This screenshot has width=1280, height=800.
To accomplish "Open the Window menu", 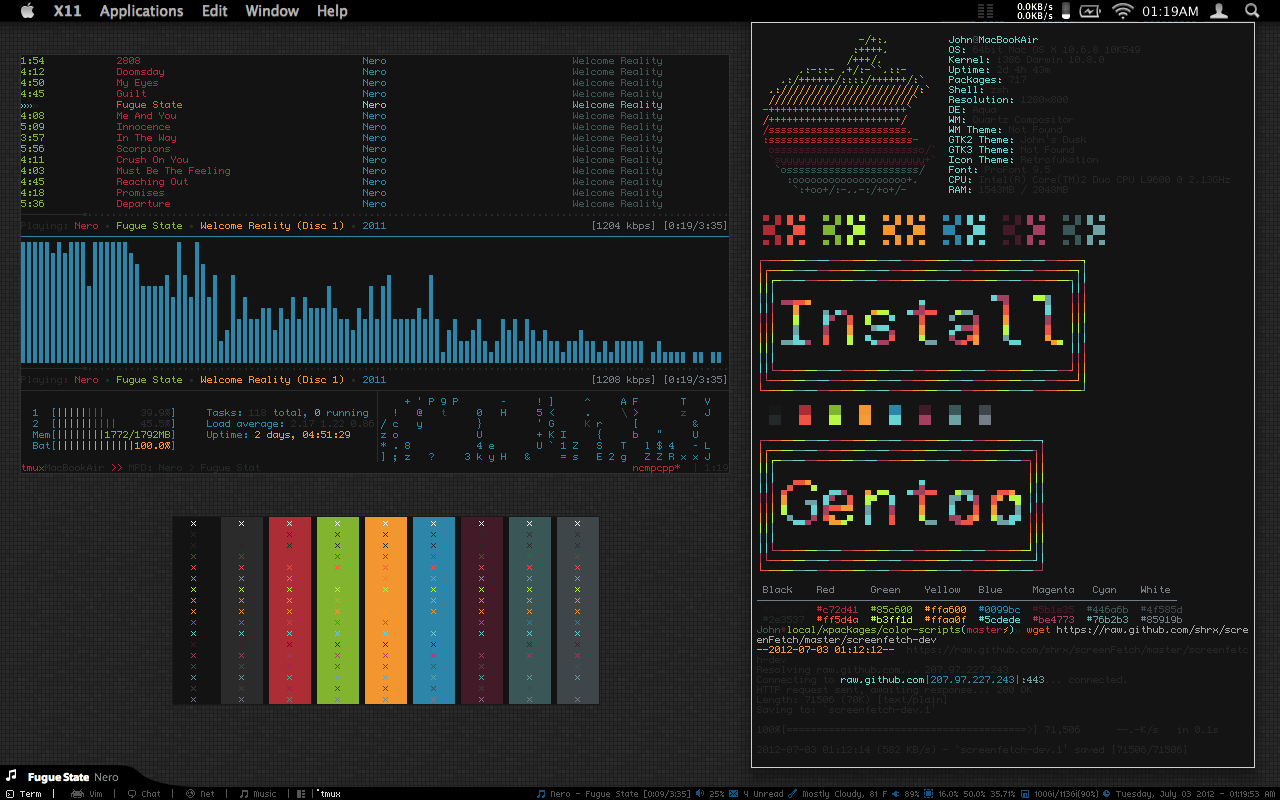I will pos(272,11).
